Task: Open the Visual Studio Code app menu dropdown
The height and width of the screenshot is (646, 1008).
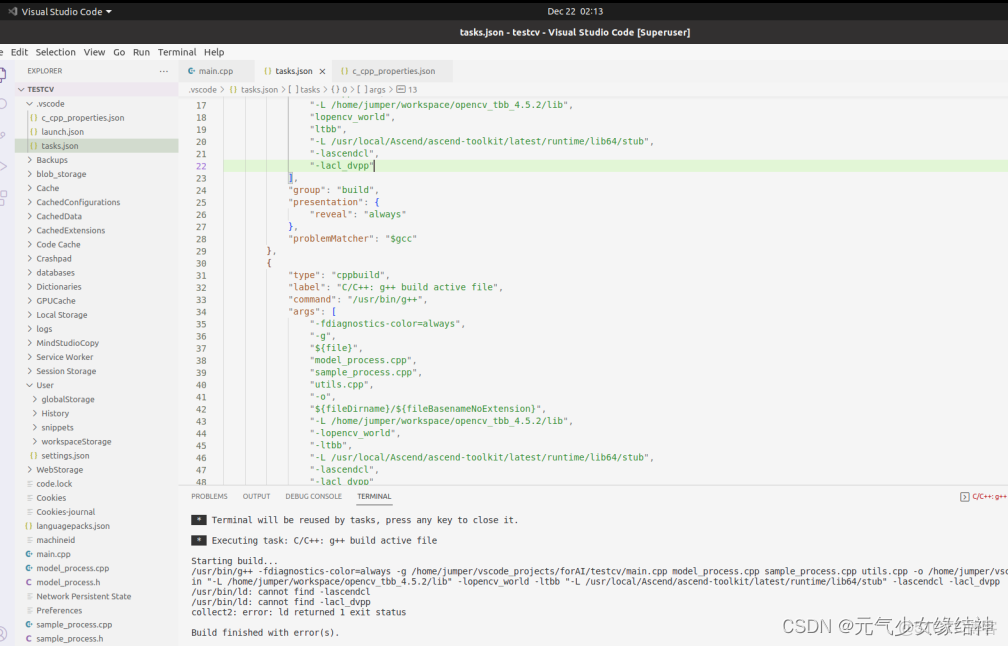Action: 60,11
